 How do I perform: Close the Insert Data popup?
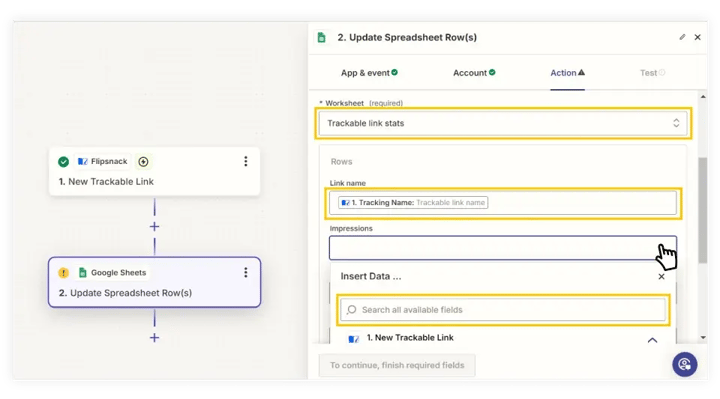tap(661, 276)
